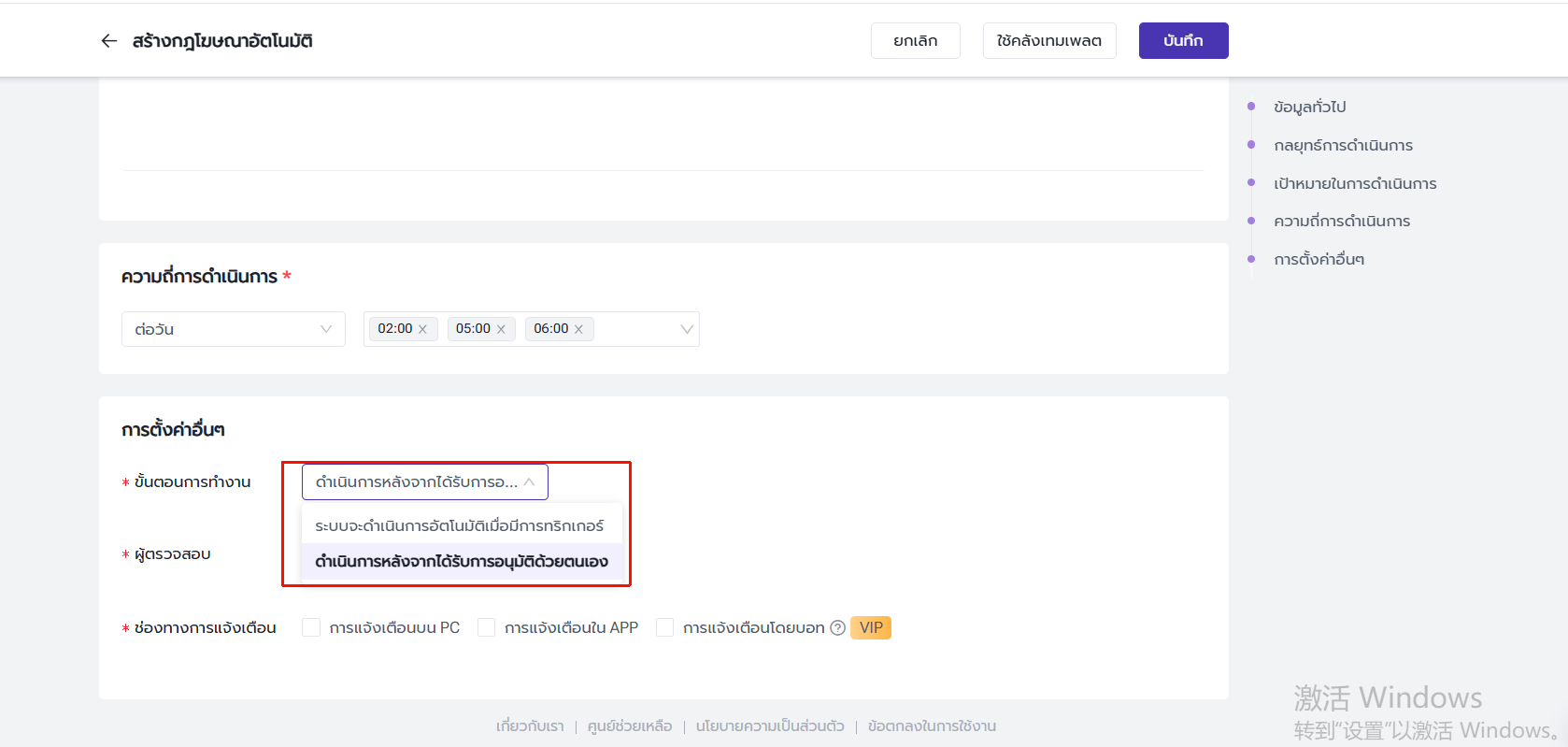Click the VIP badge

pos(871,628)
